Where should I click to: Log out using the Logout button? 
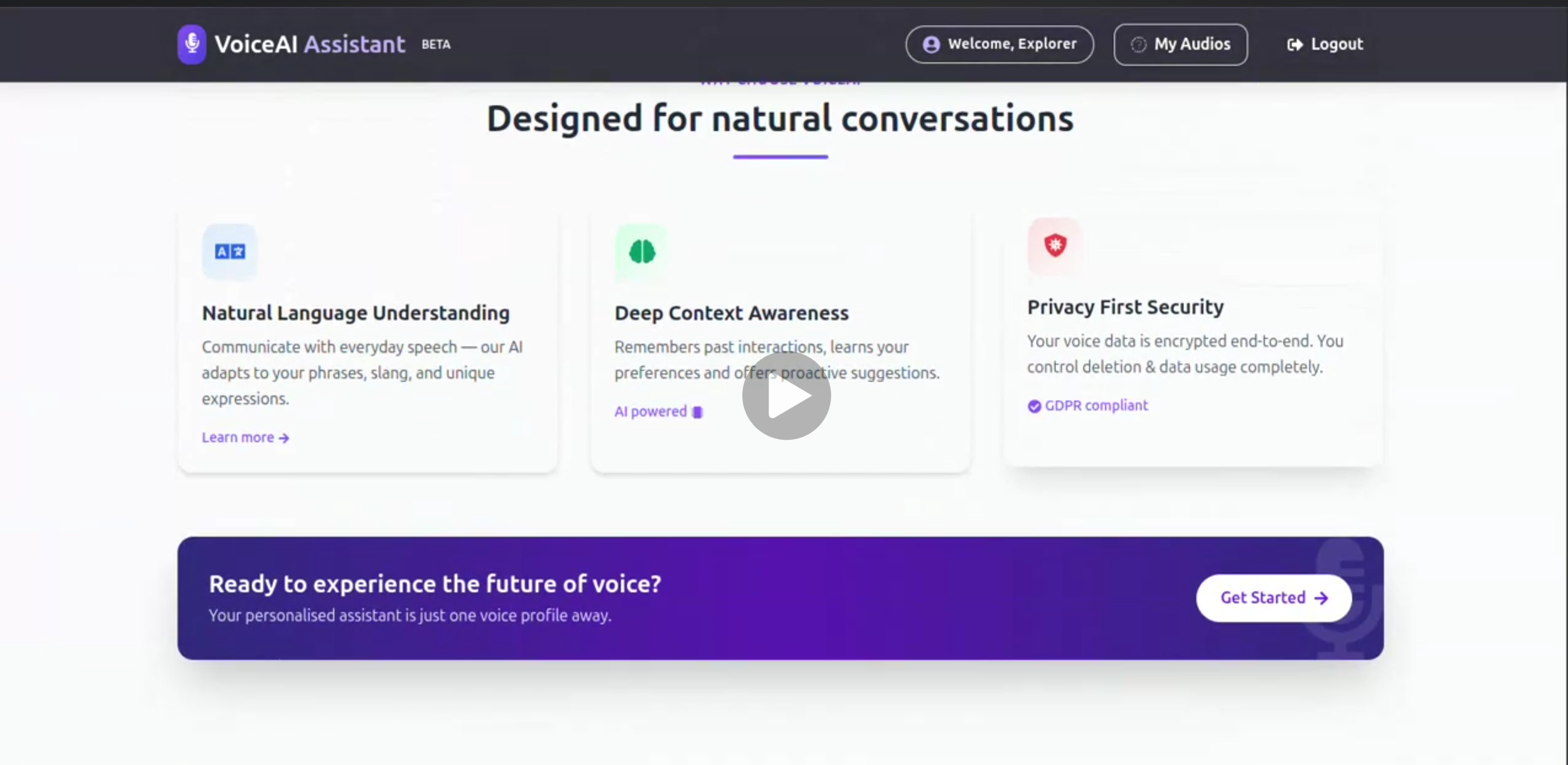[1325, 44]
